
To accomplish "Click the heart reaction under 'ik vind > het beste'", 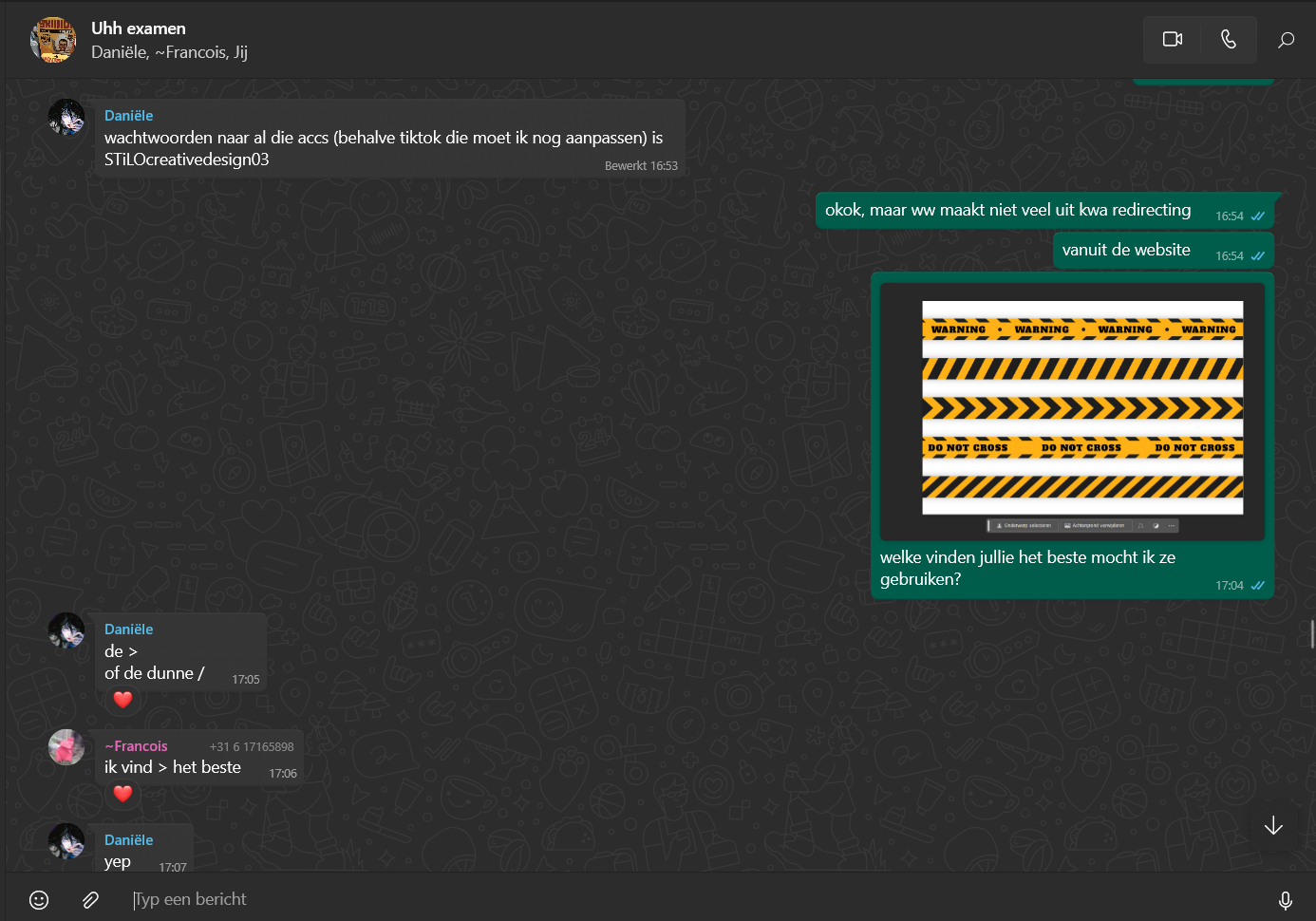I will click(x=122, y=794).
